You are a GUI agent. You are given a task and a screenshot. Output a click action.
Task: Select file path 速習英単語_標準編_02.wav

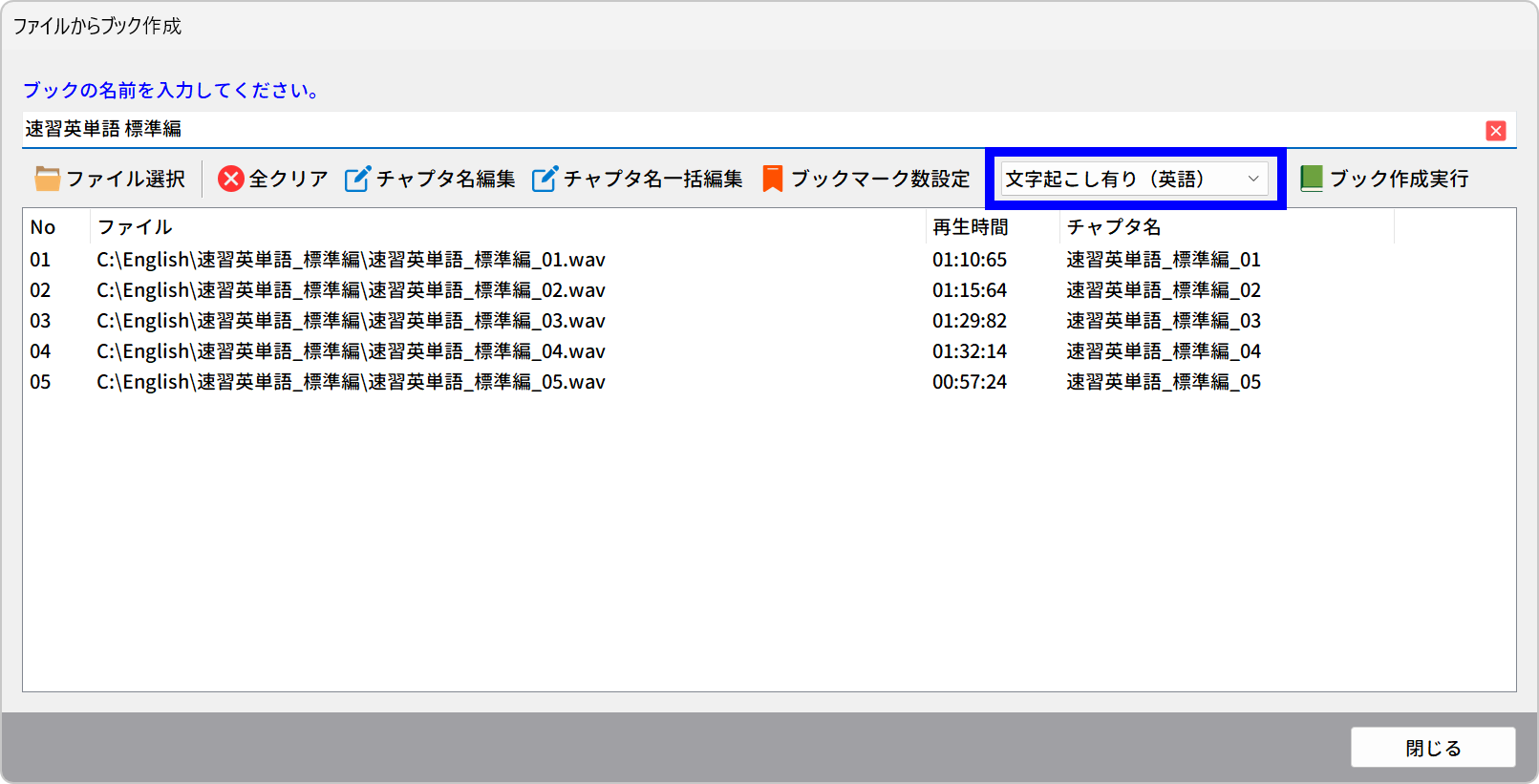(x=351, y=290)
